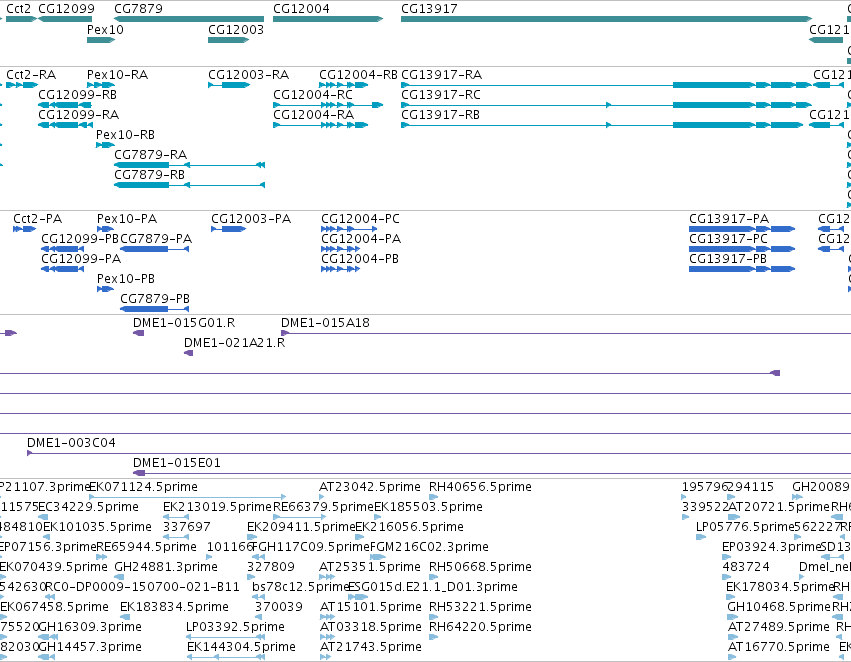
Task: Click the CG12004-PB protein label
Action: 360,259
